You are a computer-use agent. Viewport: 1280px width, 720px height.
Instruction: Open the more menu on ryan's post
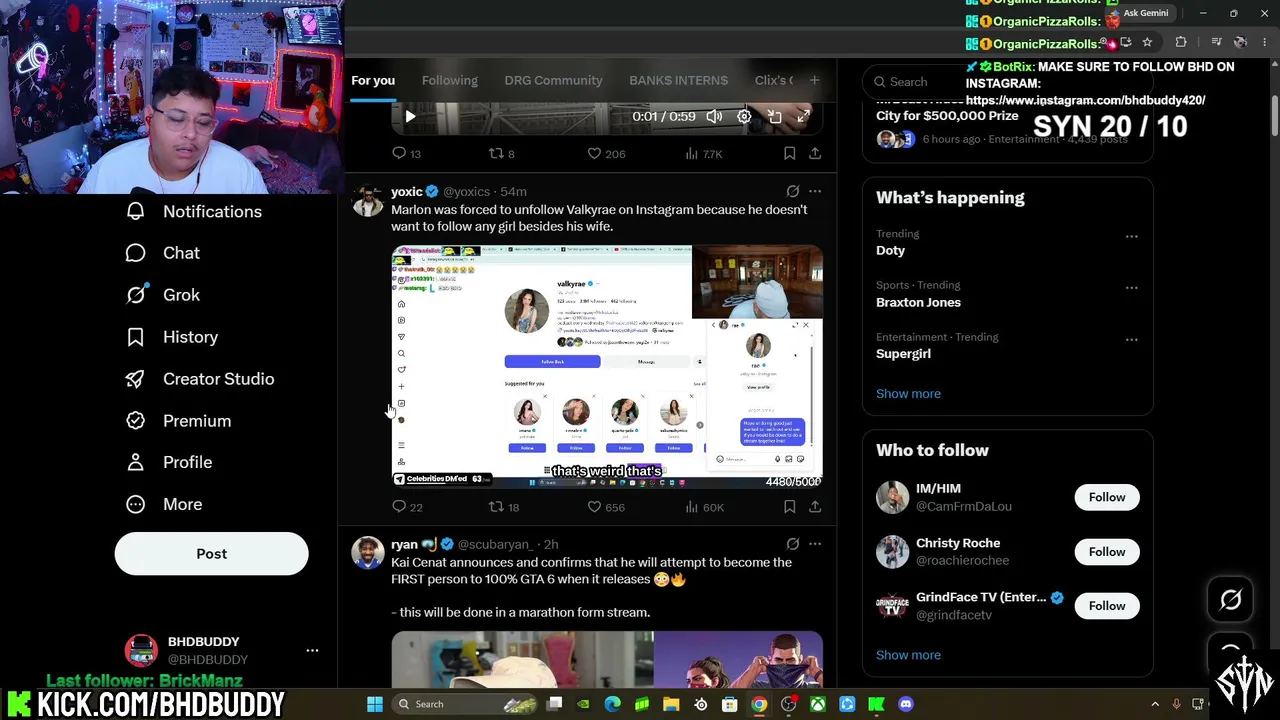point(815,544)
